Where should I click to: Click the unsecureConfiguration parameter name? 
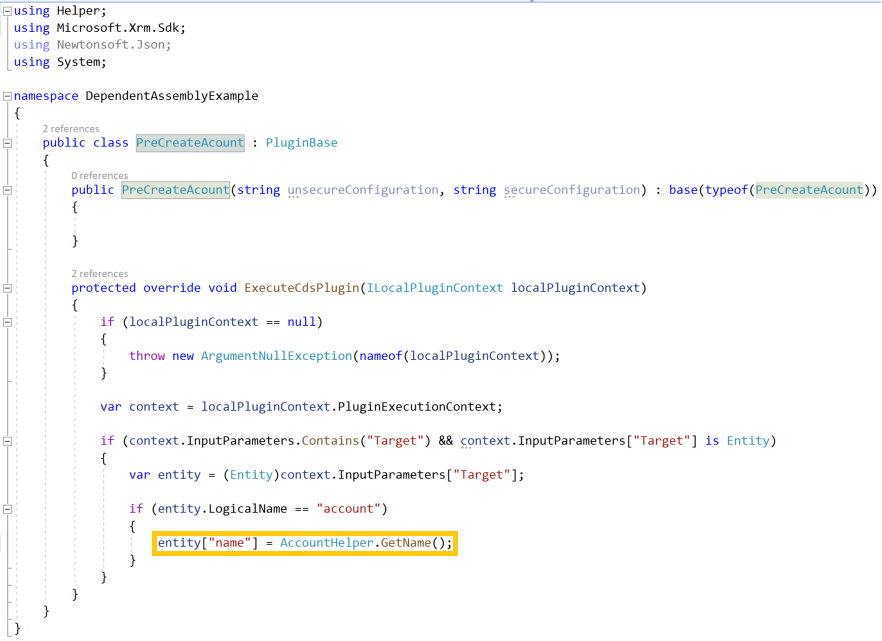(x=363, y=190)
